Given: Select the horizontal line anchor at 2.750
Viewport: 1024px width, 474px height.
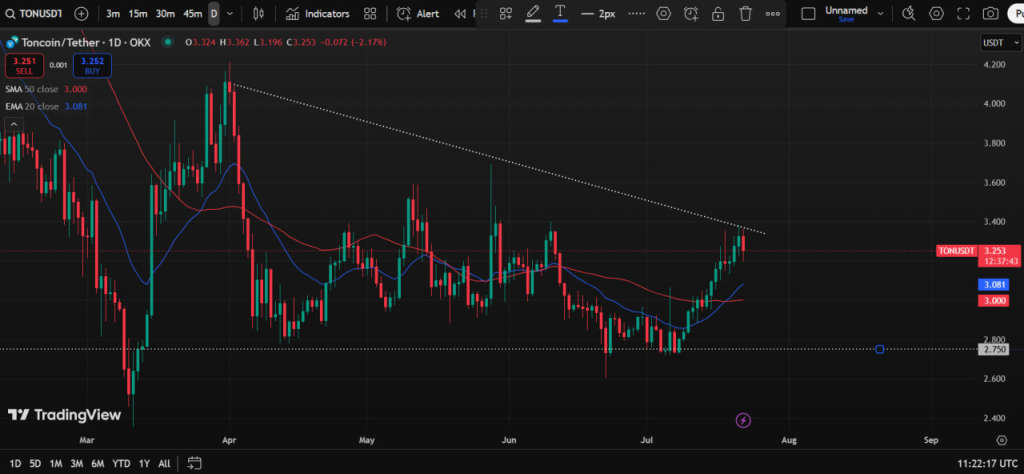Looking at the screenshot, I should point(880,349).
